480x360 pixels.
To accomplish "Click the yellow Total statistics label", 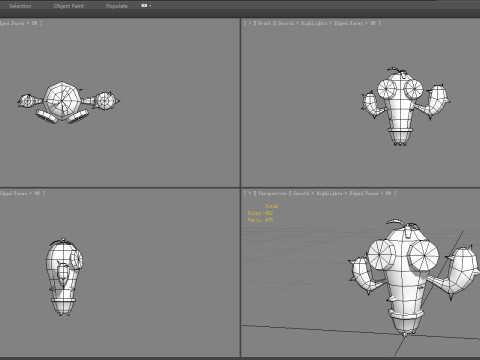I will [x=271, y=206].
